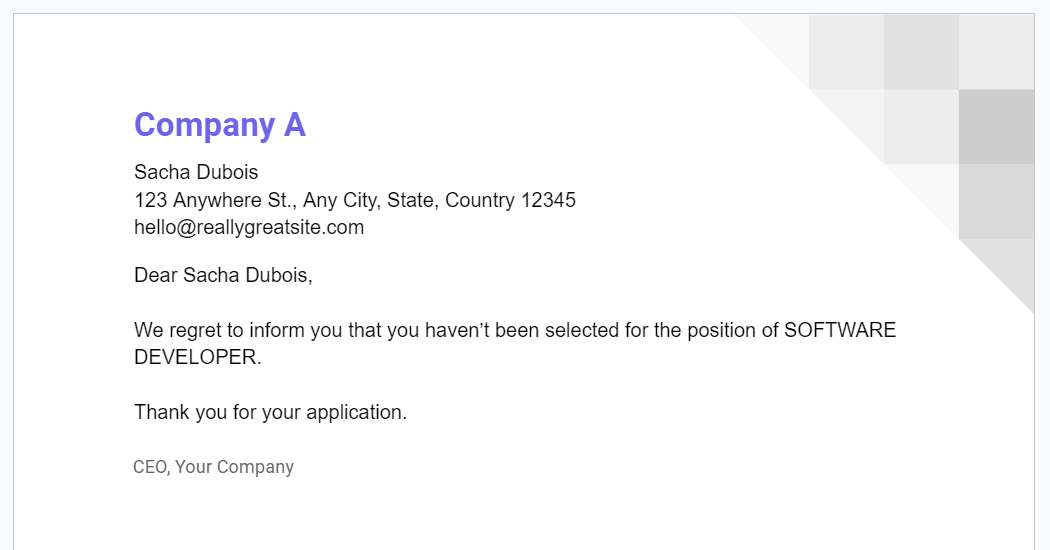Click the postal code "12345"
Screen dimensions: 1050x550
point(548,200)
